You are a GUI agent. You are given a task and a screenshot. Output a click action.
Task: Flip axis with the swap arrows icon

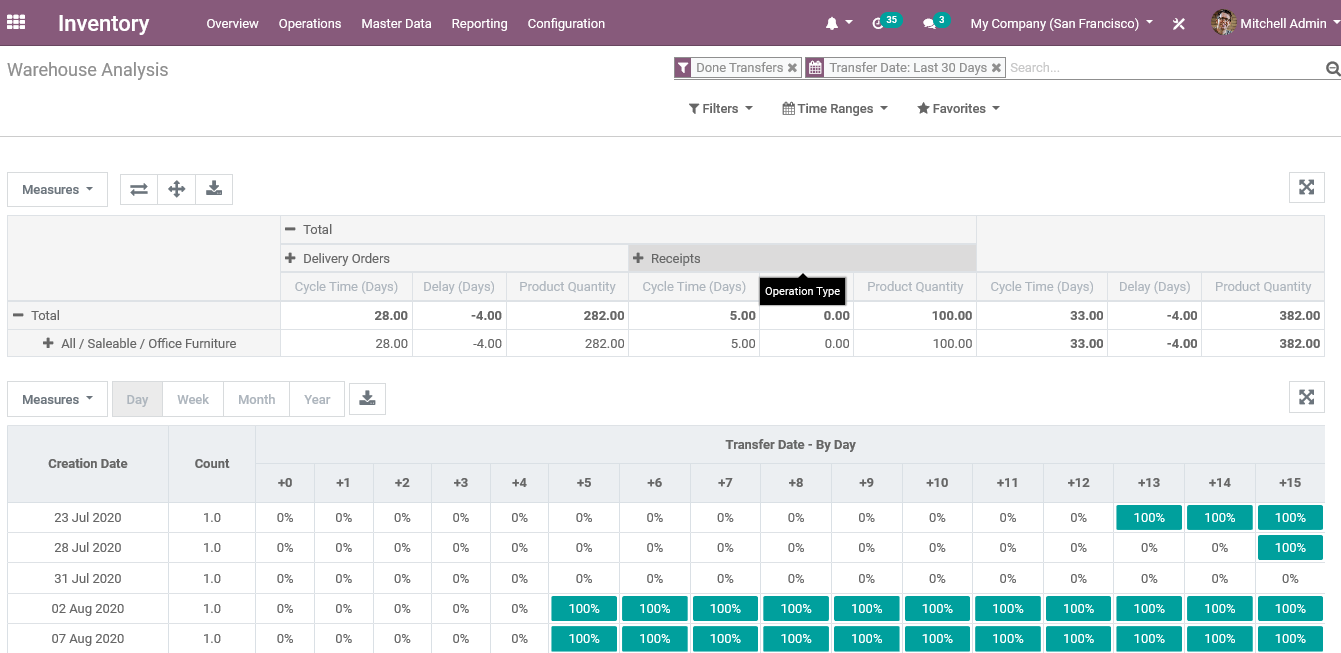tap(139, 189)
